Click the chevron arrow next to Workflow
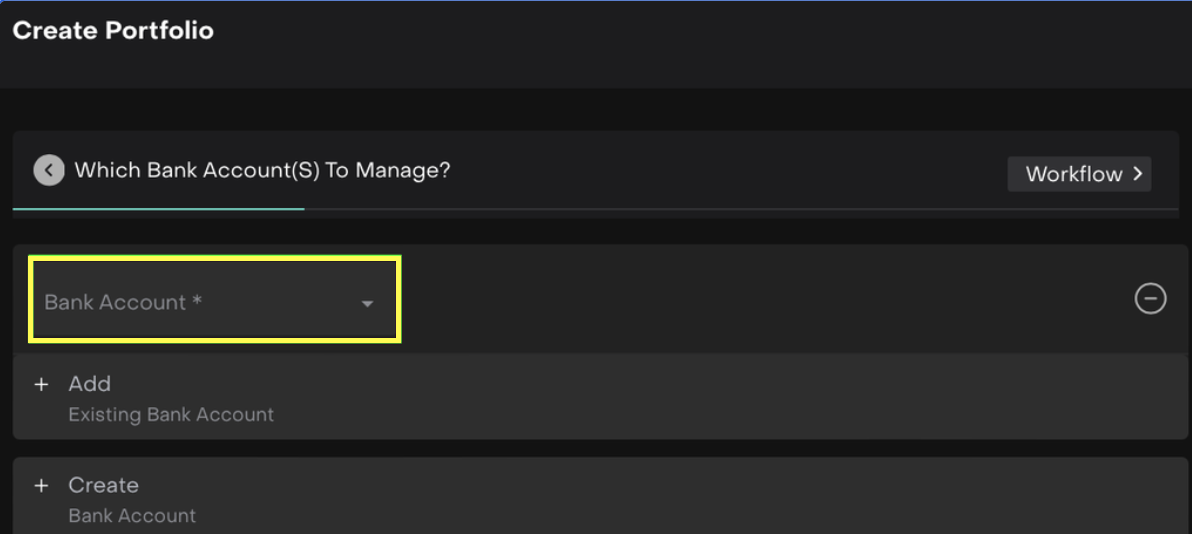Screen dimensions: 1192x534 coord(1137,174)
